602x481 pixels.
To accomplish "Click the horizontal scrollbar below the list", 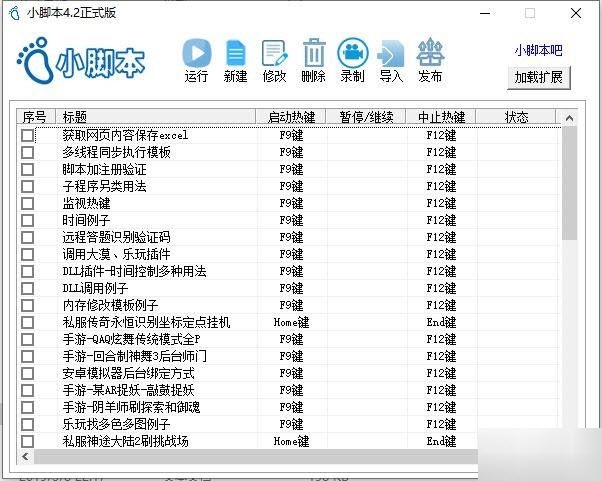I will pyautogui.click(x=290, y=456).
